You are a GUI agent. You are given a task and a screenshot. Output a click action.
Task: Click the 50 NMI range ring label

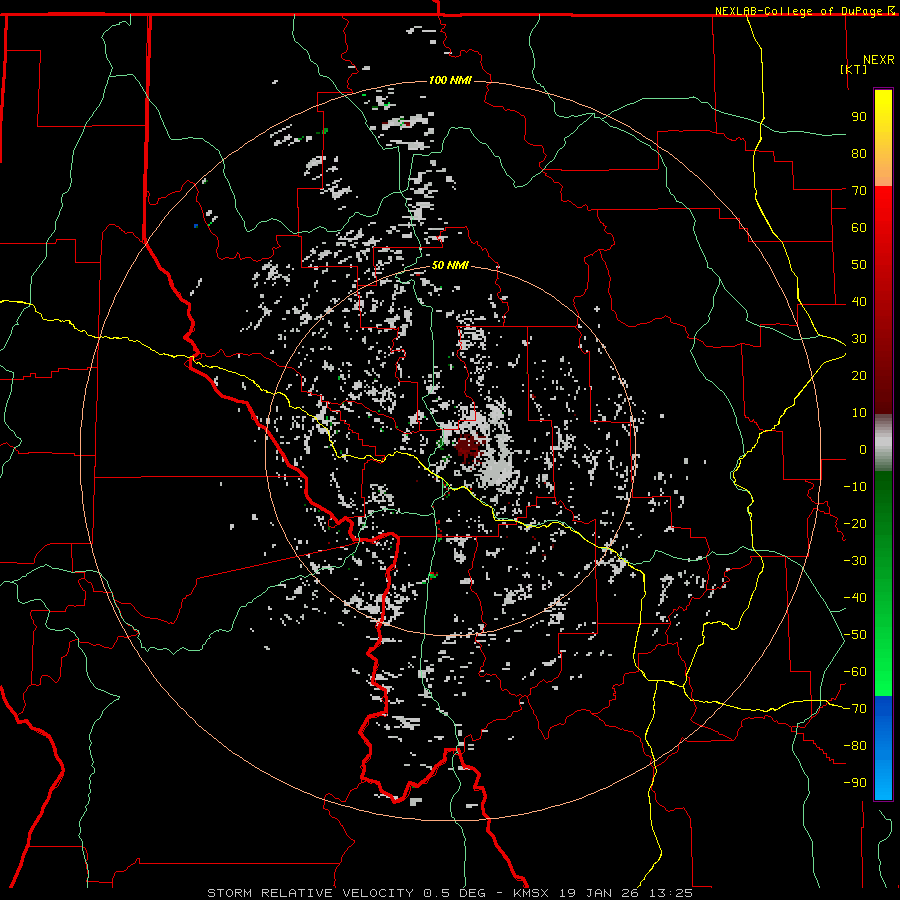(x=450, y=265)
